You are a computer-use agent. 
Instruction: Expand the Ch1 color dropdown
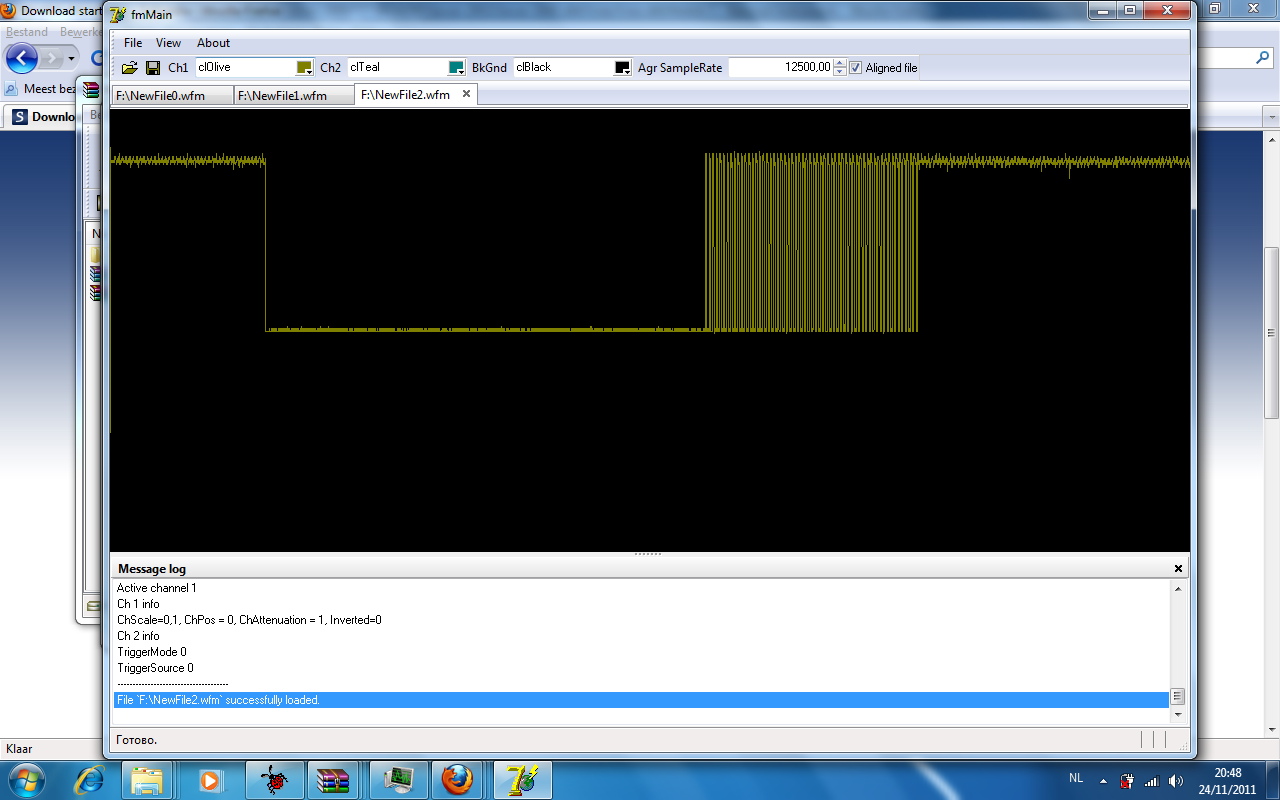[305, 68]
